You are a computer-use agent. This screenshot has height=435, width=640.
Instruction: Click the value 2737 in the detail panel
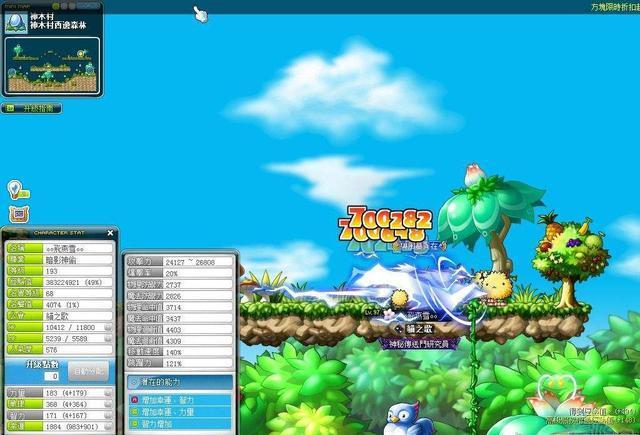pyautogui.click(x=198, y=285)
